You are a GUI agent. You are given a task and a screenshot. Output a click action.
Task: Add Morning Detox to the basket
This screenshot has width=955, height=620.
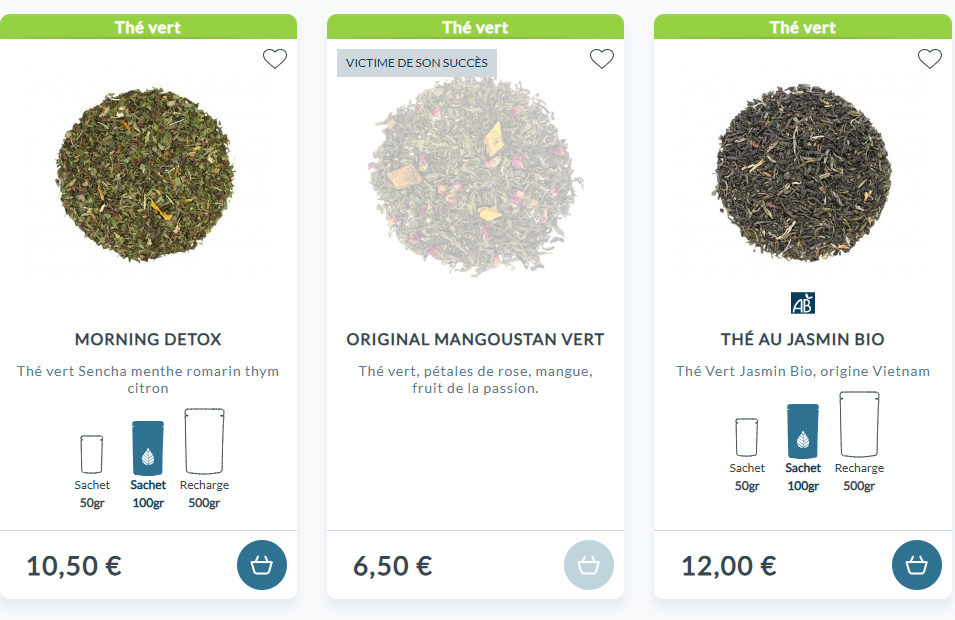click(261, 565)
